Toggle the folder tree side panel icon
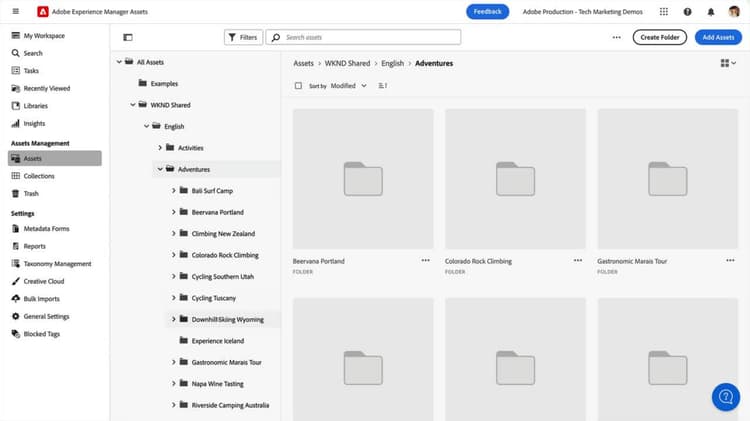Screen dimensions: 750x421 point(128,37)
